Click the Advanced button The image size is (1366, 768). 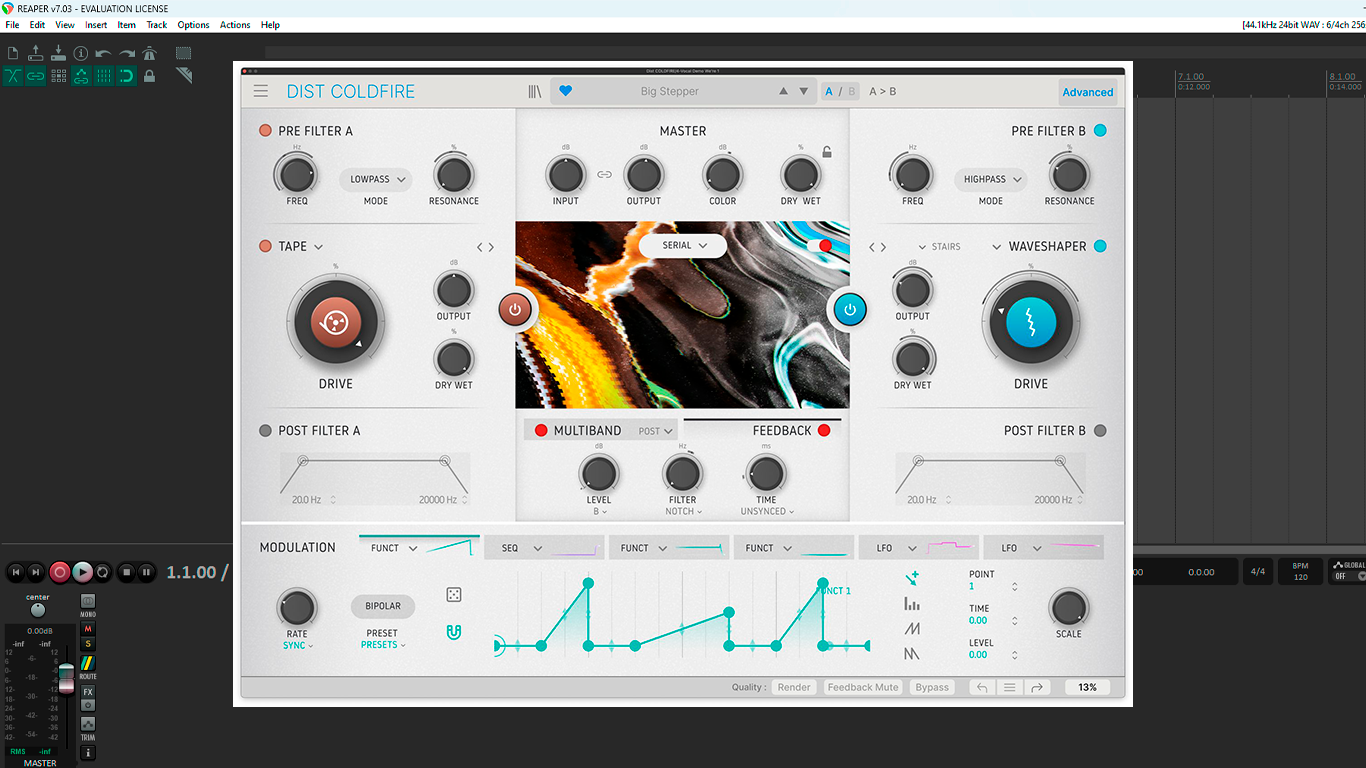click(x=1088, y=92)
